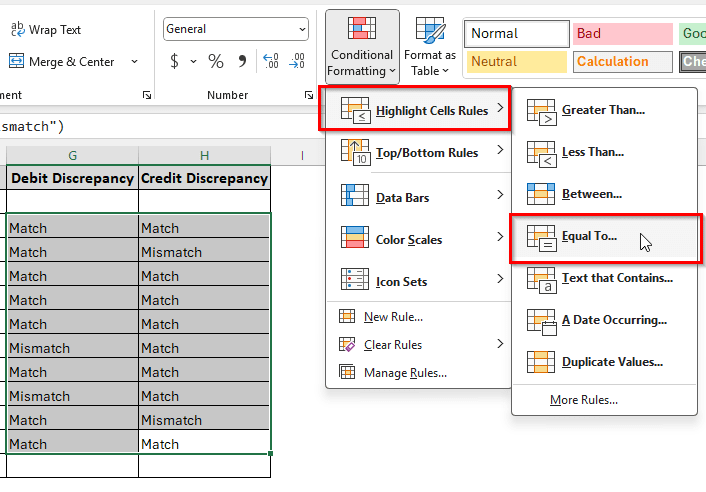Viewport: 706px width, 492px height.
Task: Open Number Format dialog launcher
Action: click(x=308, y=95)
